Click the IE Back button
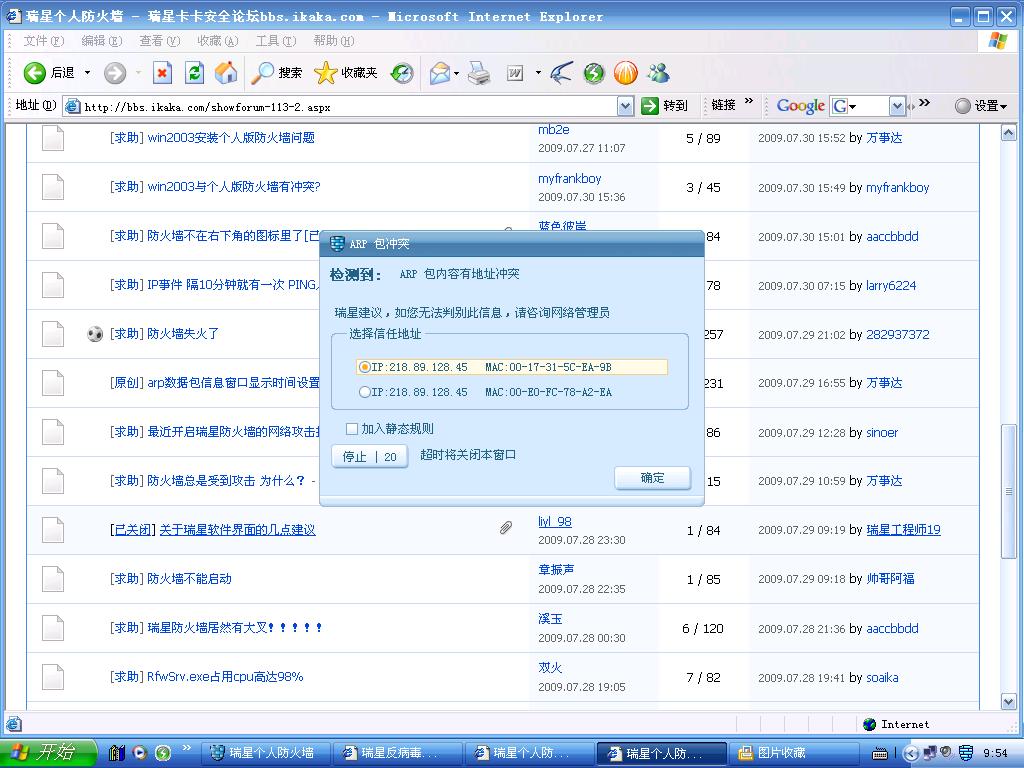The width and height of the screenshot is (1024, 768). (49, 72)
